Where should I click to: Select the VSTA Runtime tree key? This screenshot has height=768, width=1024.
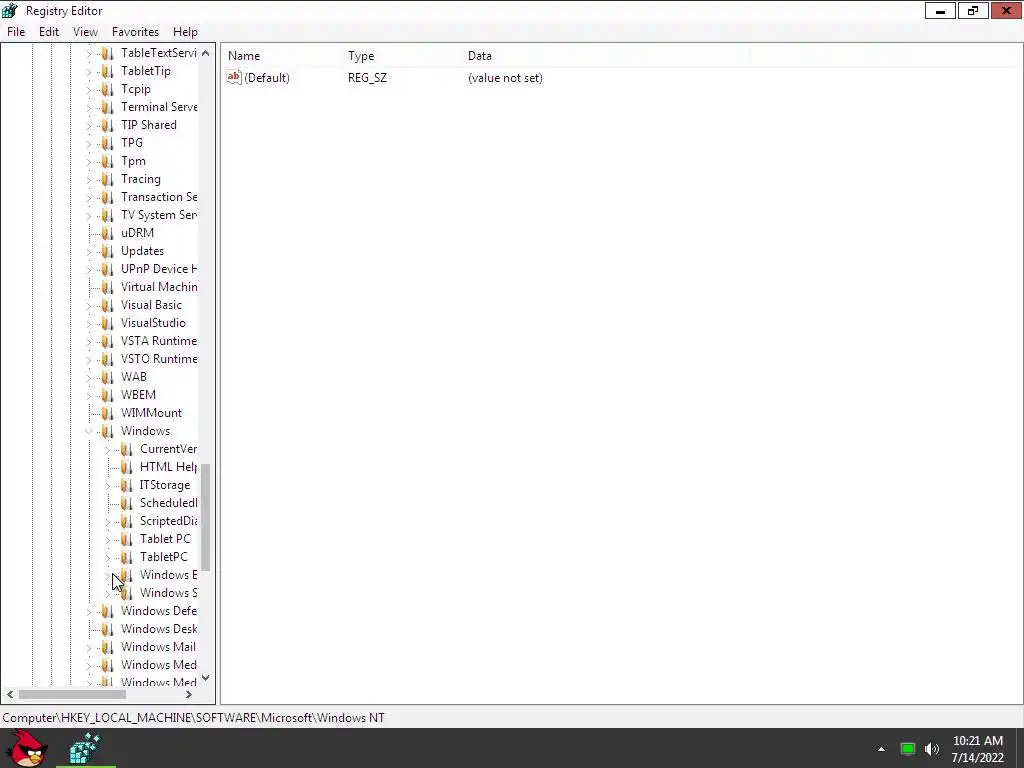tap(159, 341)
